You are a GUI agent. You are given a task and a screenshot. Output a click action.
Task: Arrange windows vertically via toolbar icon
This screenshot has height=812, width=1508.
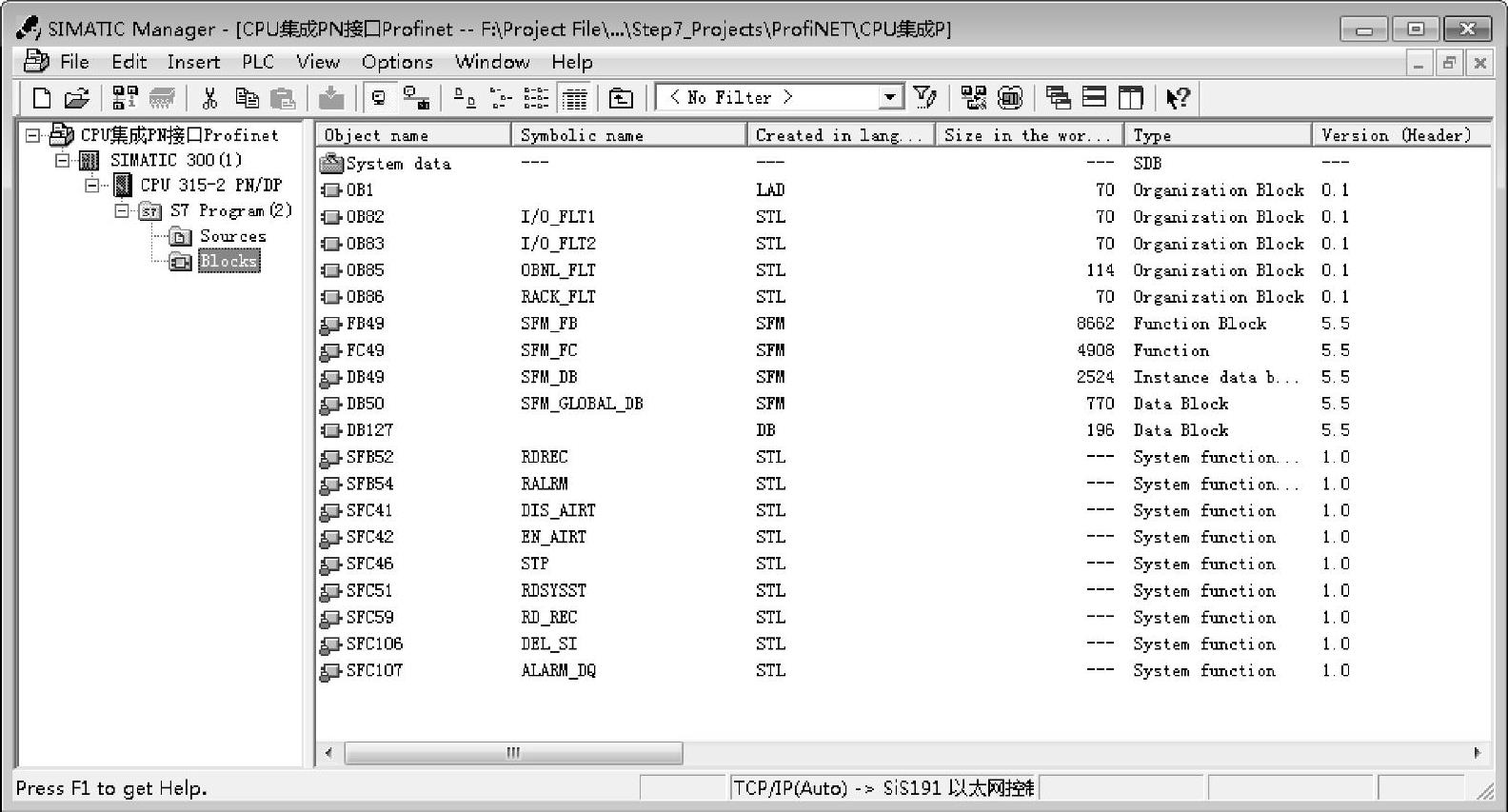[x=1130, y=97]
